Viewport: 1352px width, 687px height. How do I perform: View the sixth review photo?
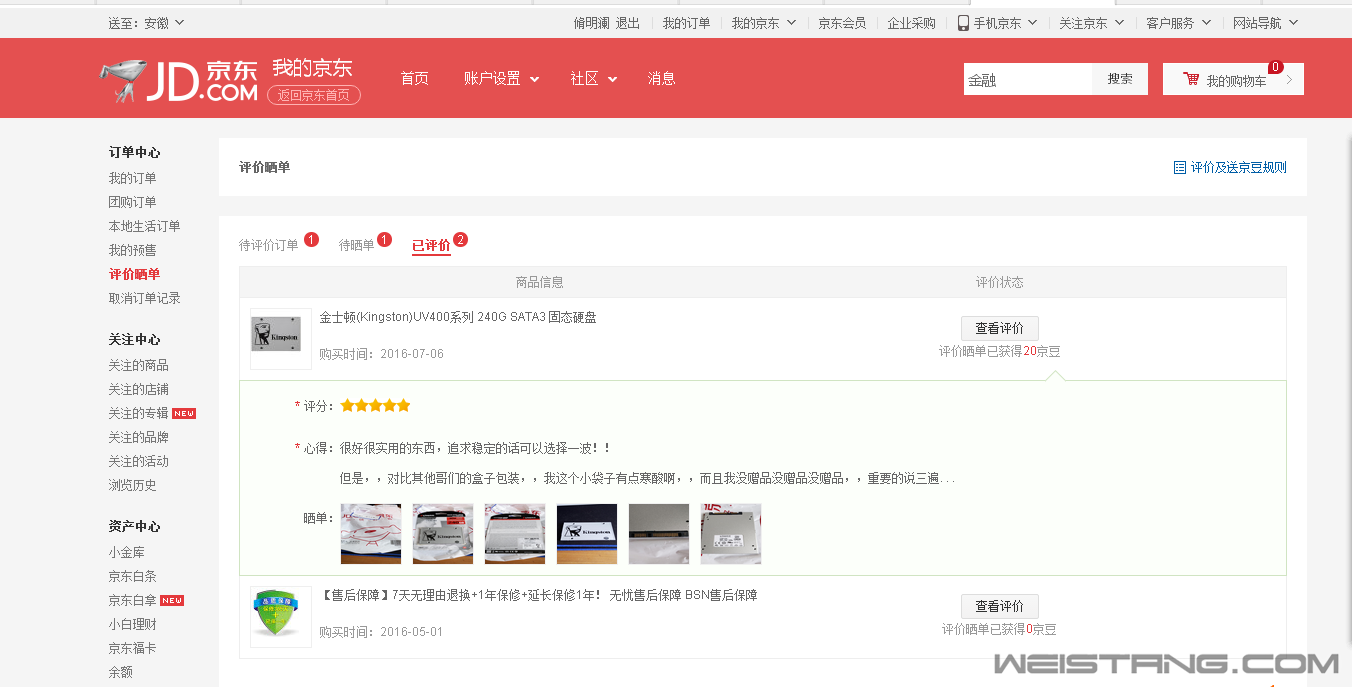tap(731, 534)
